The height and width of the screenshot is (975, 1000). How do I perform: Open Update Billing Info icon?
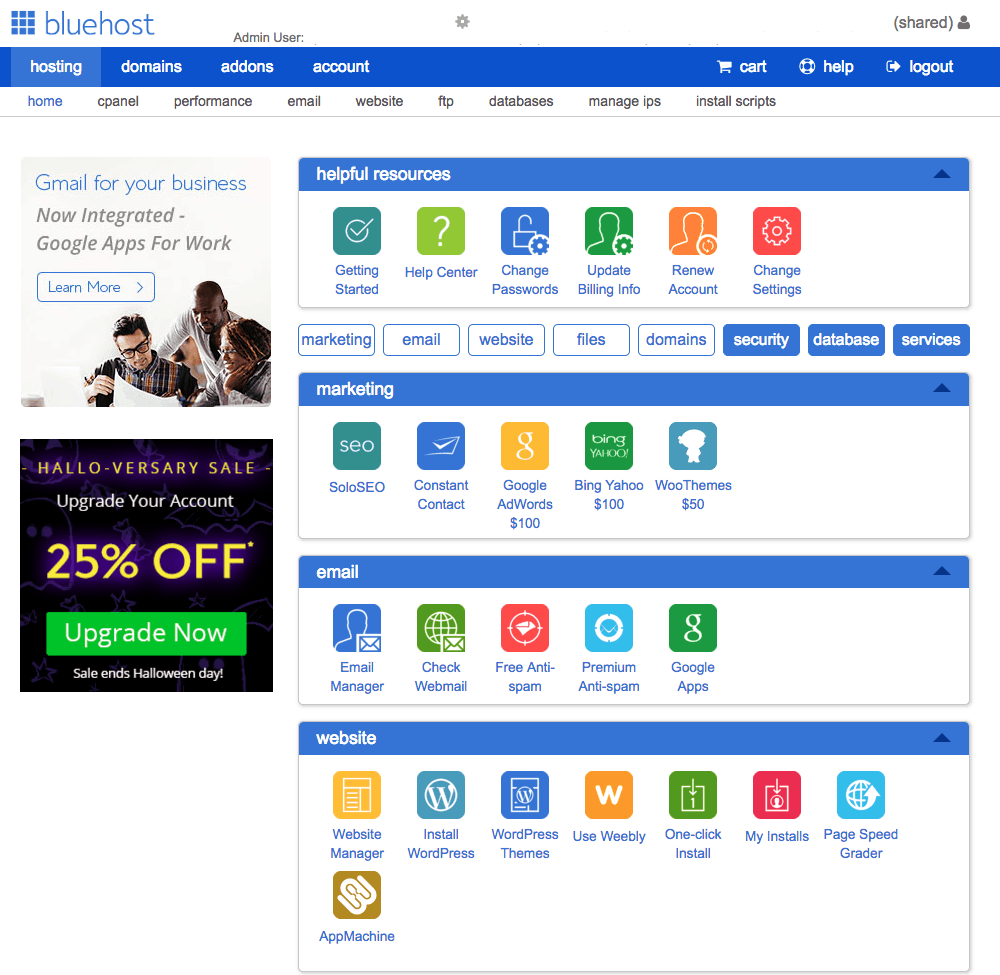[609, 231]
